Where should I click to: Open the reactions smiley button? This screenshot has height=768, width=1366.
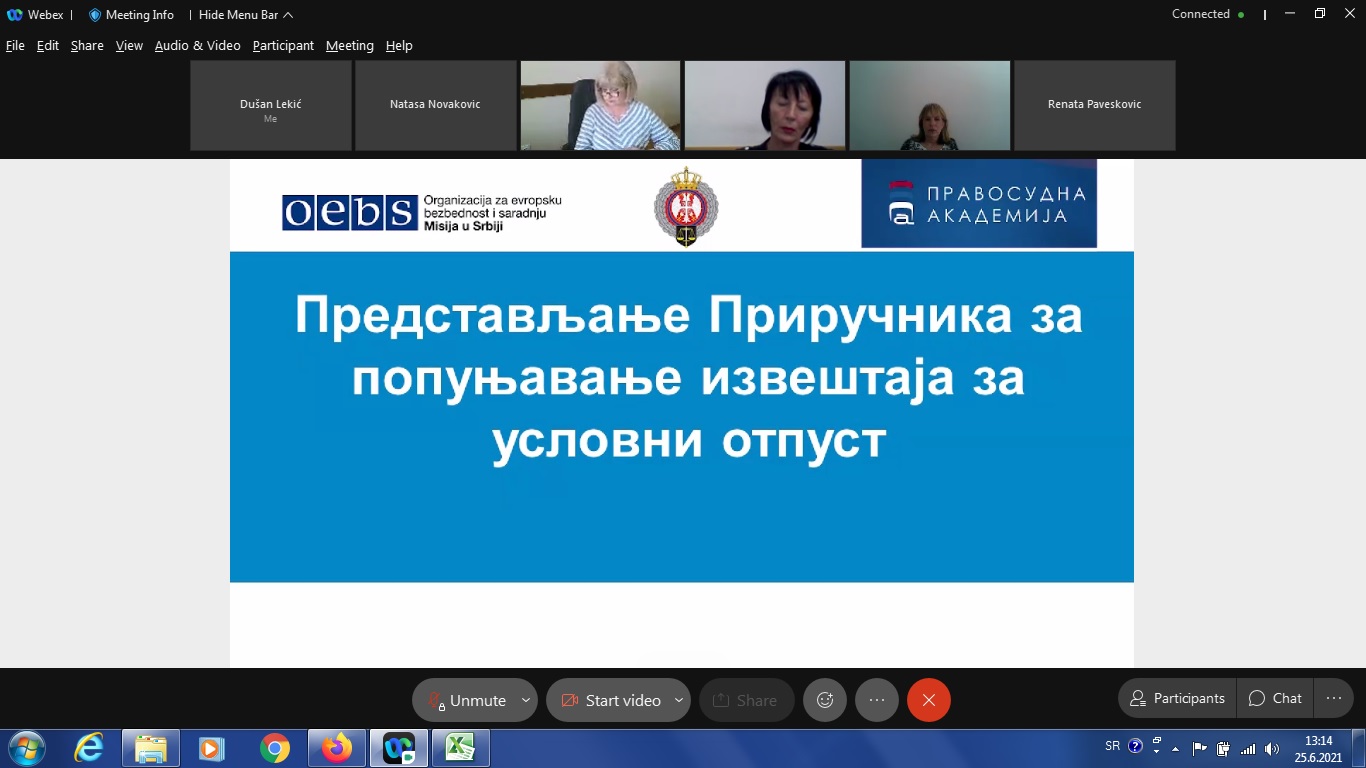tap(825, 700)
